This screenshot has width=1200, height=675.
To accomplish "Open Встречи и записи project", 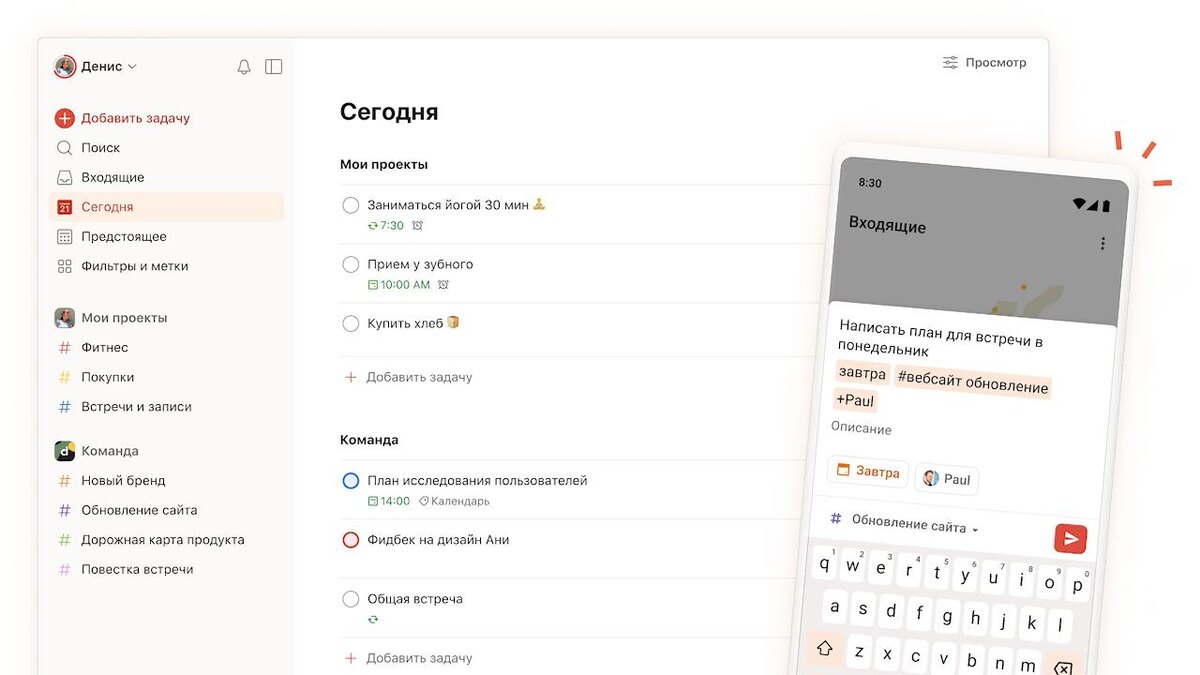I will tap(136, 407).
